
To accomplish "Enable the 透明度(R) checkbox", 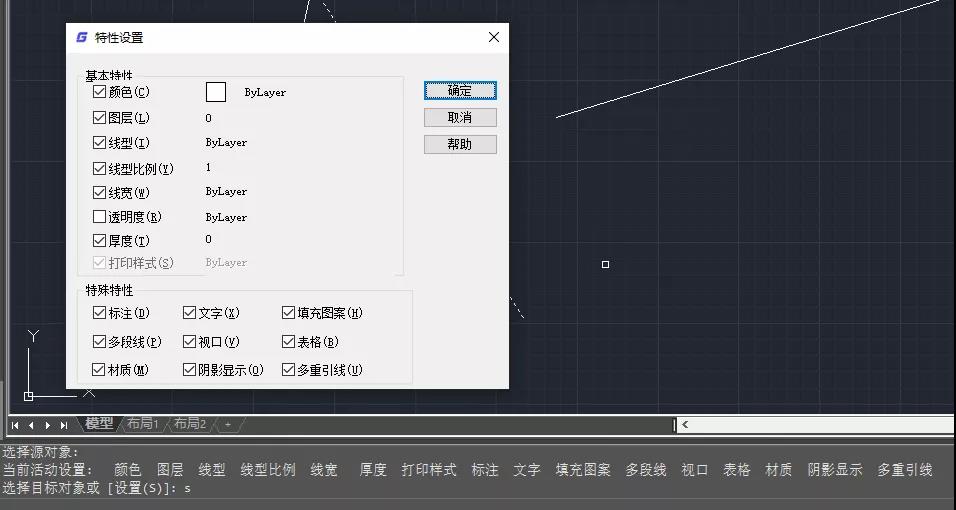I will click(99, 217).
